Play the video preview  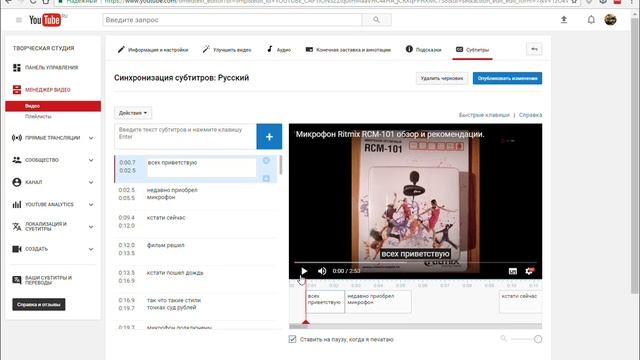(x=304, y=271)
